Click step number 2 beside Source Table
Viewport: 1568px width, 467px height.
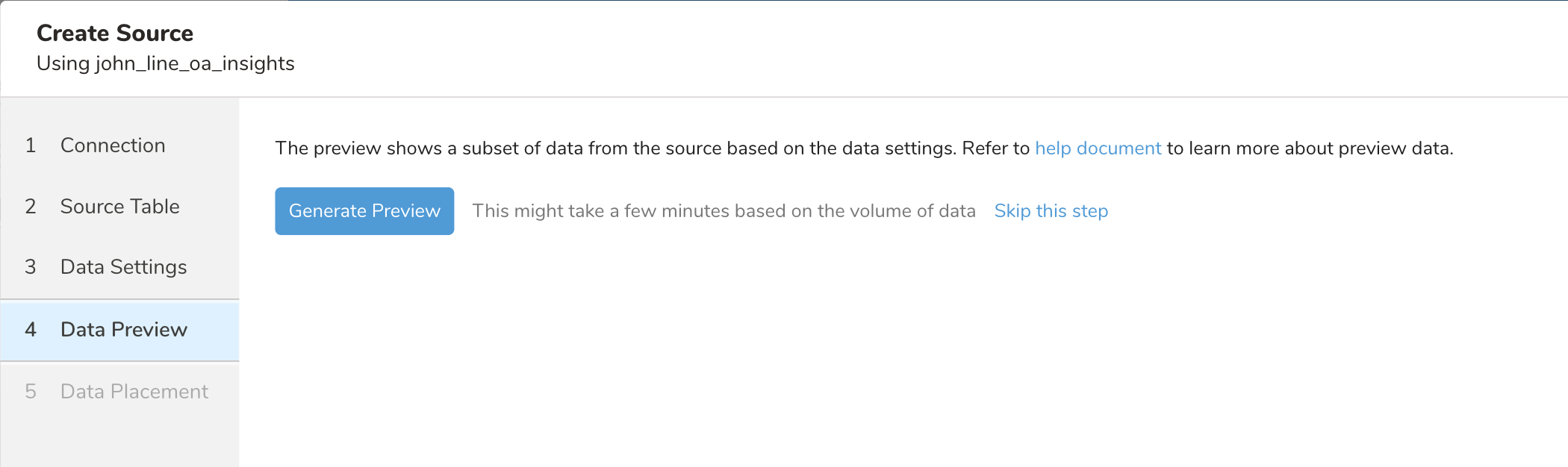click(x=31, y=207)
